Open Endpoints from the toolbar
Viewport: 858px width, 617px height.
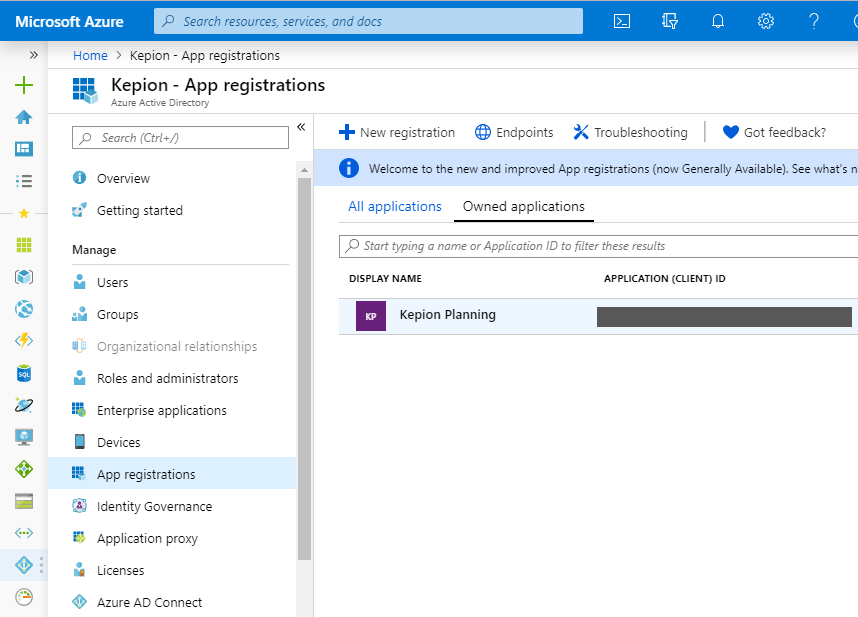pos(513,132)
